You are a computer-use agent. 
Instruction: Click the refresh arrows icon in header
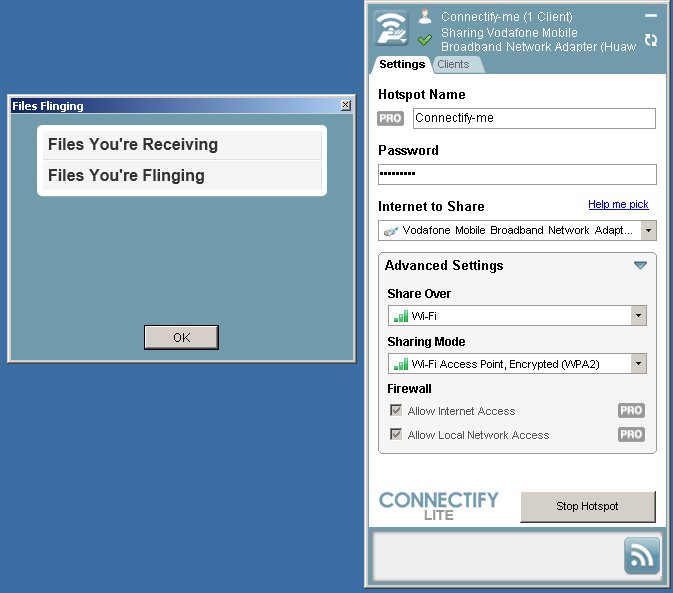pos(651,40)
